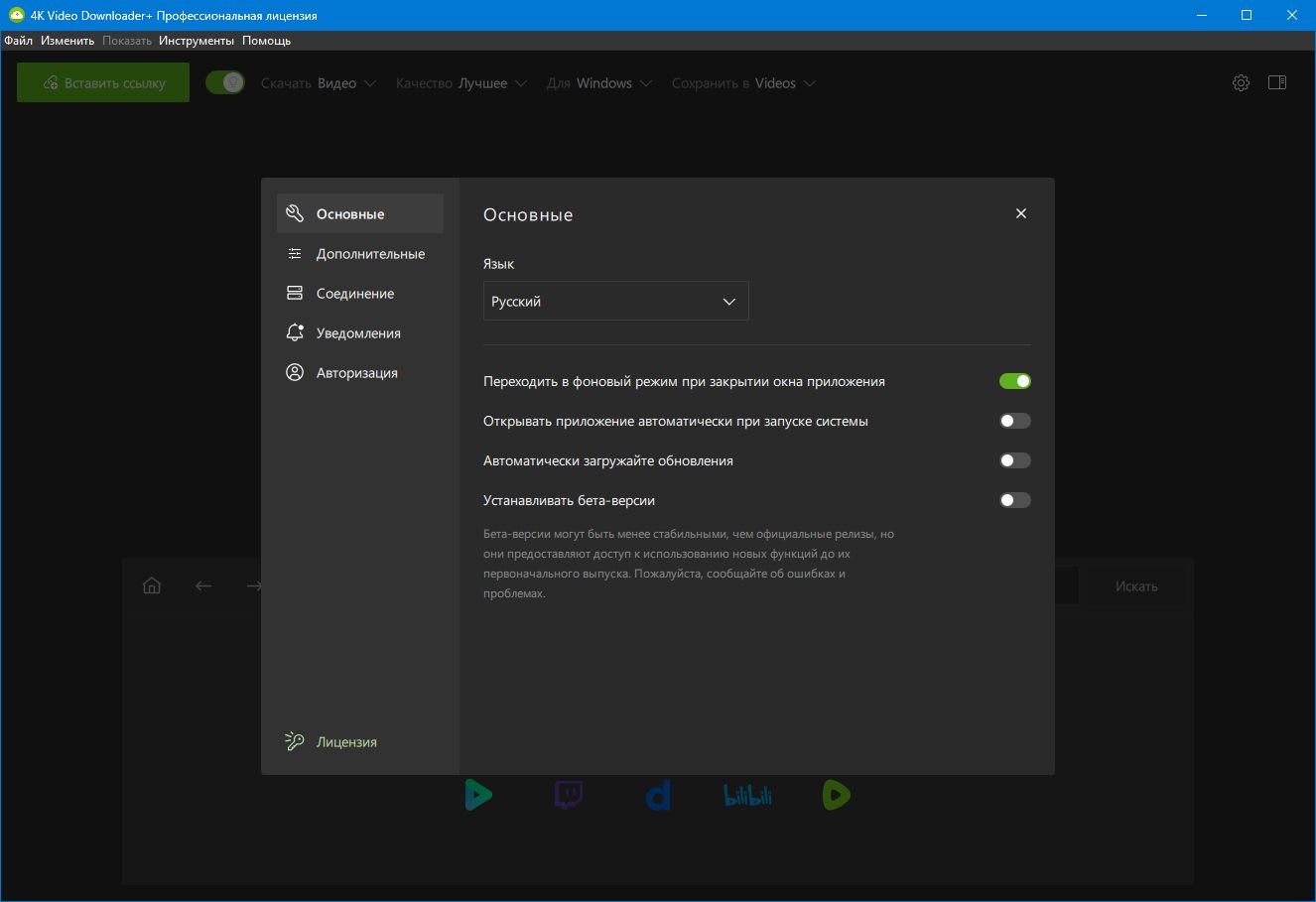Viewport: 1316px width, 902px height.
Task: Click the back arrow navigation icon
Action: [203, 585]
